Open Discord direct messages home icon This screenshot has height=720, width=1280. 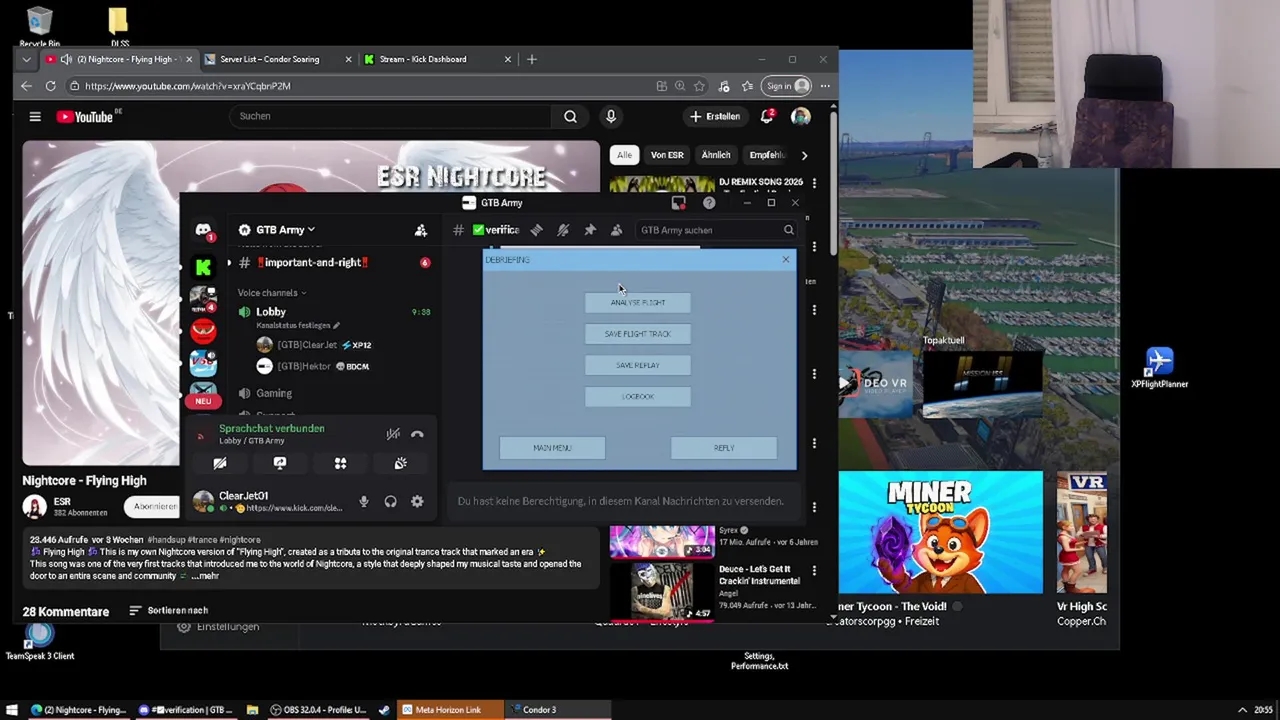click(203, 232)
